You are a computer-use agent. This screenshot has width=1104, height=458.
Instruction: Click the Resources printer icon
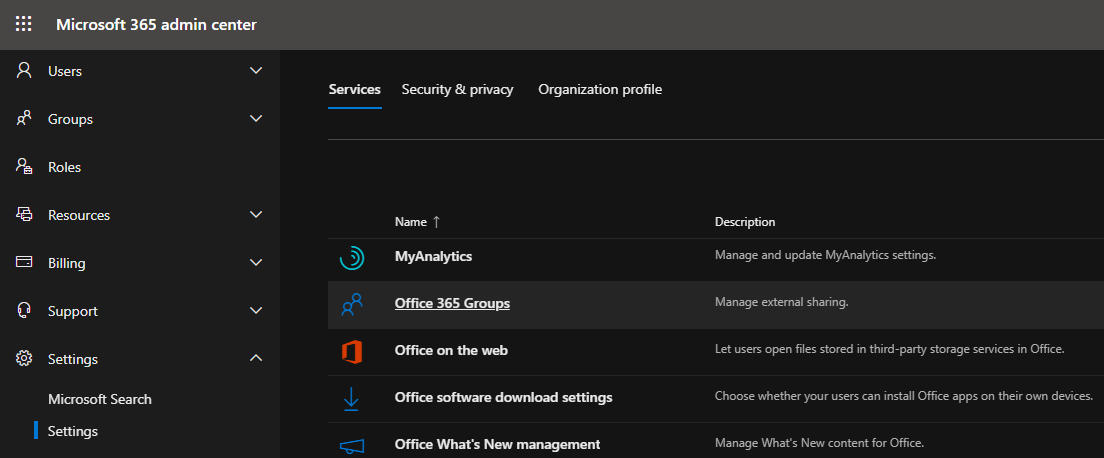tap(24, 214)
